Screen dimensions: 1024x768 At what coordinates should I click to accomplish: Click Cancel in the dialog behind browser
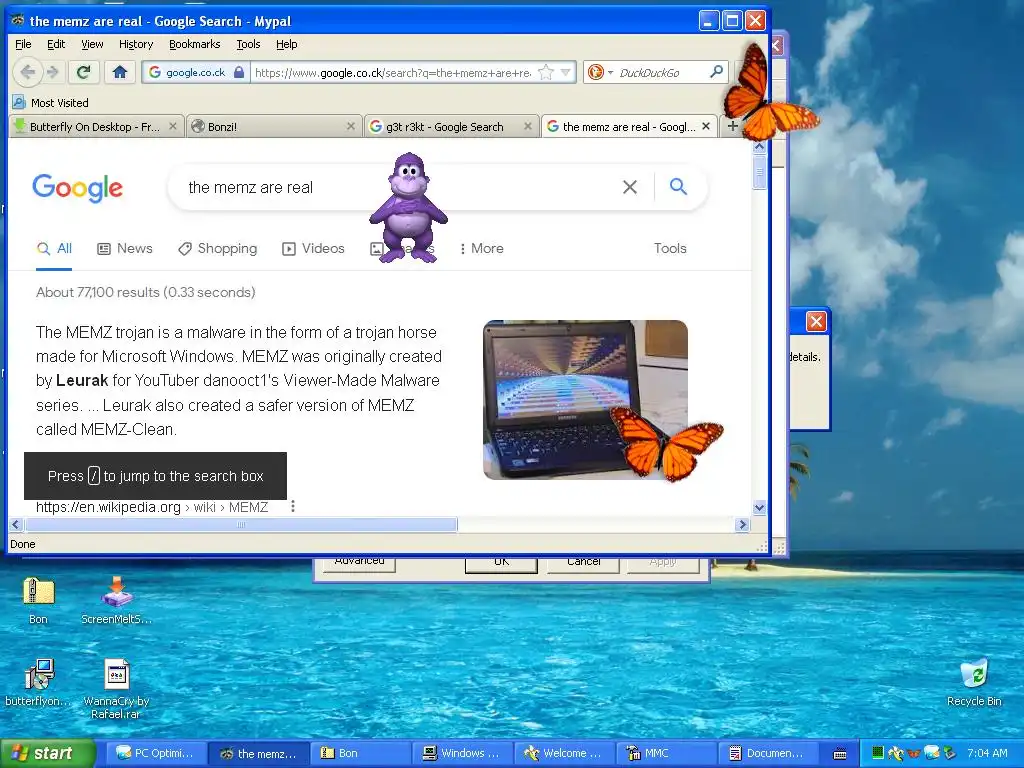click(583, 562)
